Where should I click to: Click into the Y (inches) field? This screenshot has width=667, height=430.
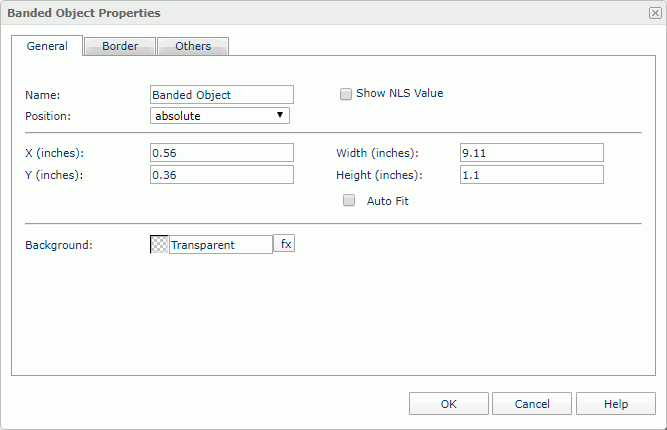[x=221, y=175]
